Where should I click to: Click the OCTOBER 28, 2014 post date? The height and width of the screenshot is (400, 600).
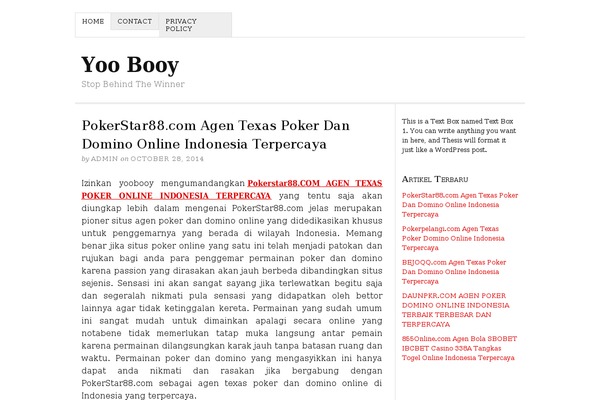tap(167, 159)
